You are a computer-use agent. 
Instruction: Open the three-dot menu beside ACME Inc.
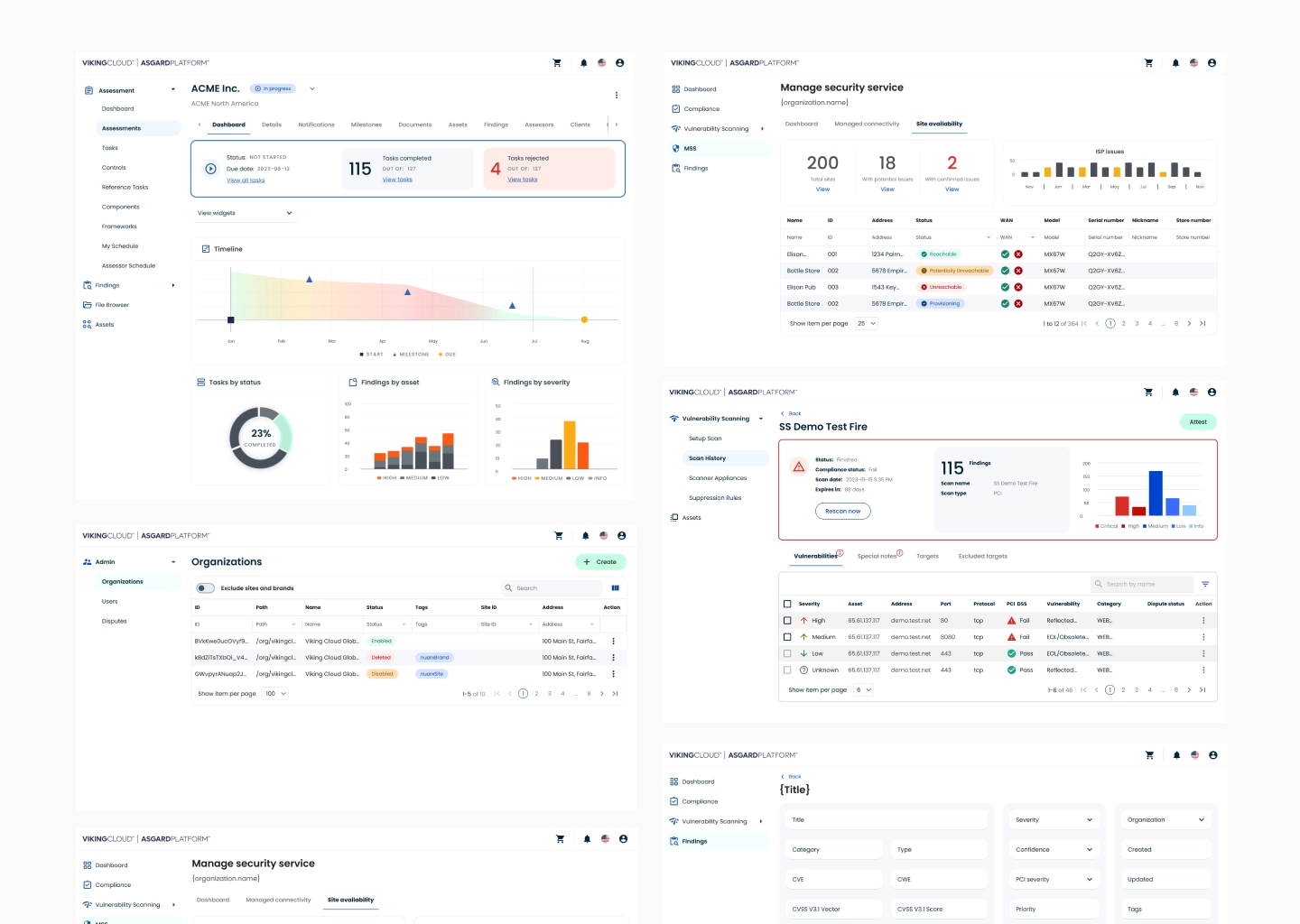pyautogui.click(x=617, y=95)
